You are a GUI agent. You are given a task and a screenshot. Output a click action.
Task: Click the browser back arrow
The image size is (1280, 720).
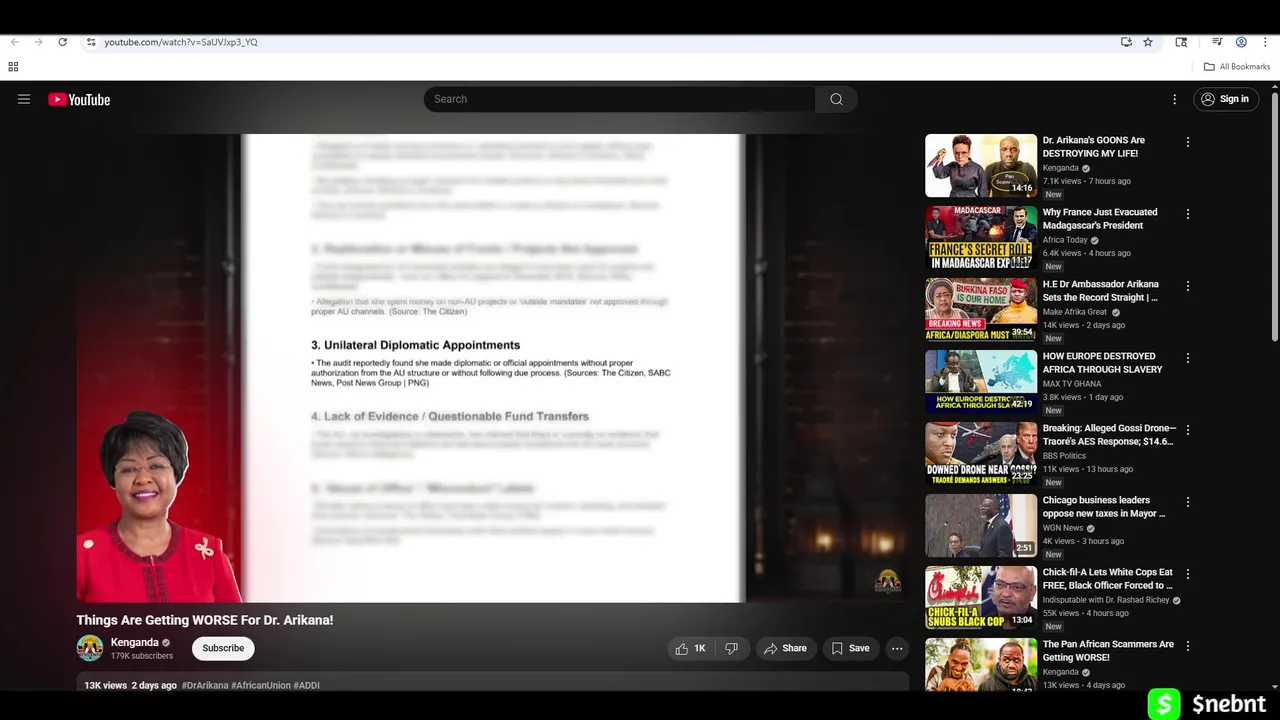pyautogui.click(x=14, y=42)
